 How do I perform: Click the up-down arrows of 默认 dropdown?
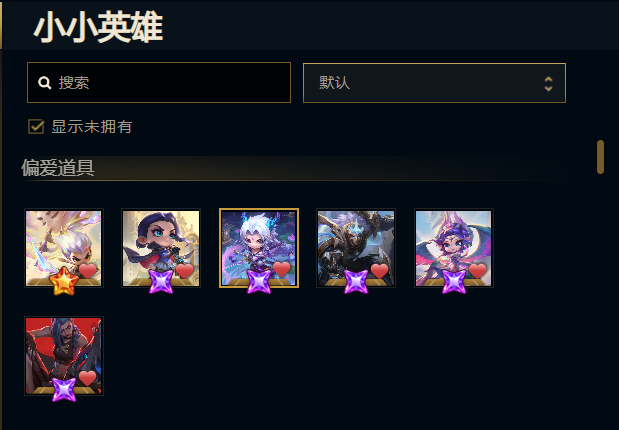click(x=548, y=84)
